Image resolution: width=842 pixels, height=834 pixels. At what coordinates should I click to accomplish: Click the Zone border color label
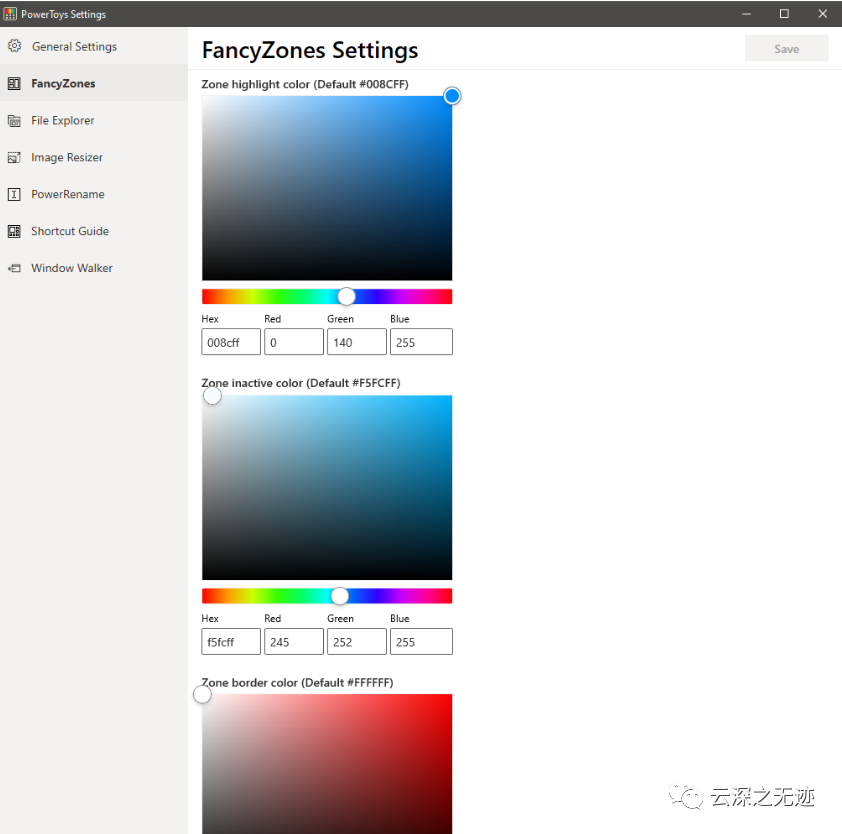[297, 683]
